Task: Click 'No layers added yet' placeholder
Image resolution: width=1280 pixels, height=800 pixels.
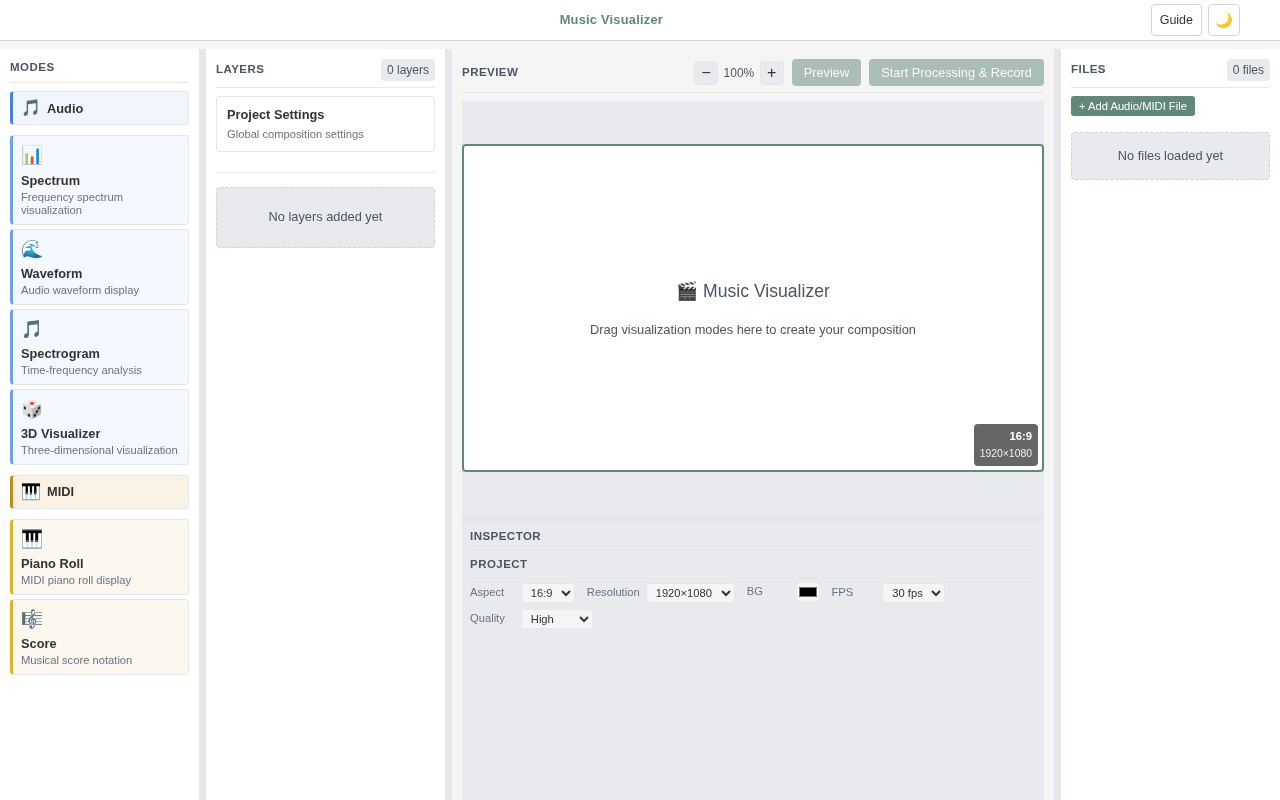Action: click(325, 217)
